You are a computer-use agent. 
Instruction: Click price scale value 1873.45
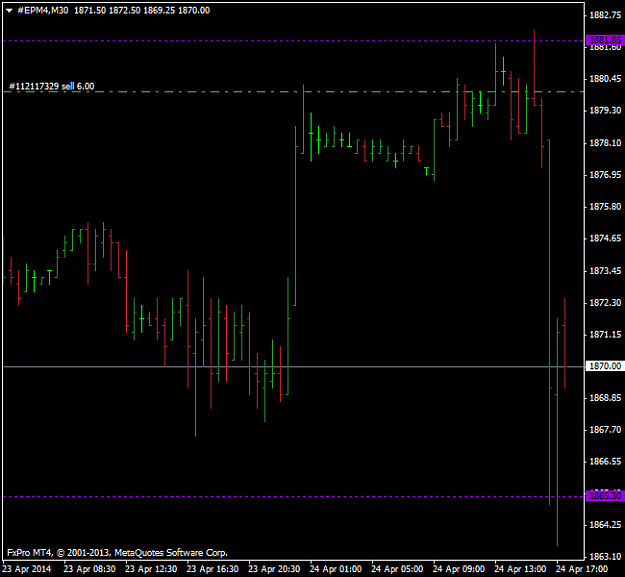[x=605, y=271]
